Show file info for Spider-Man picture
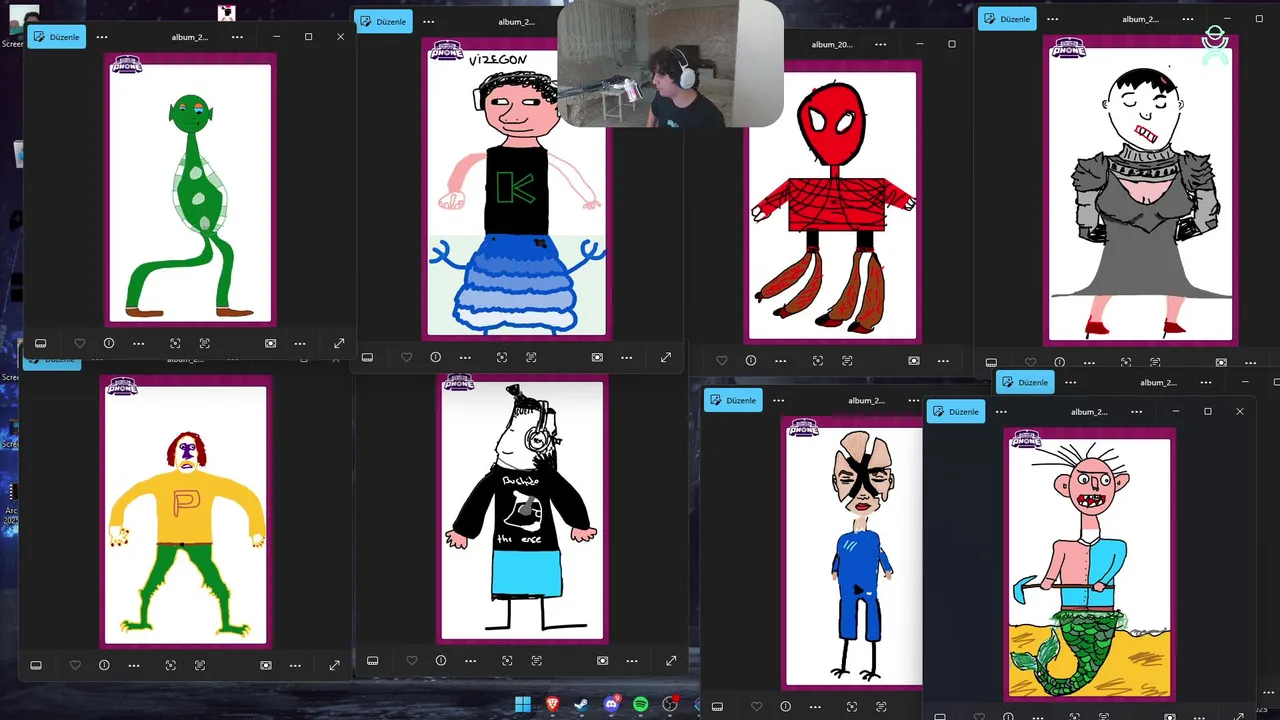The width and height of the screenshot is (1280, 720). point(751,360)
